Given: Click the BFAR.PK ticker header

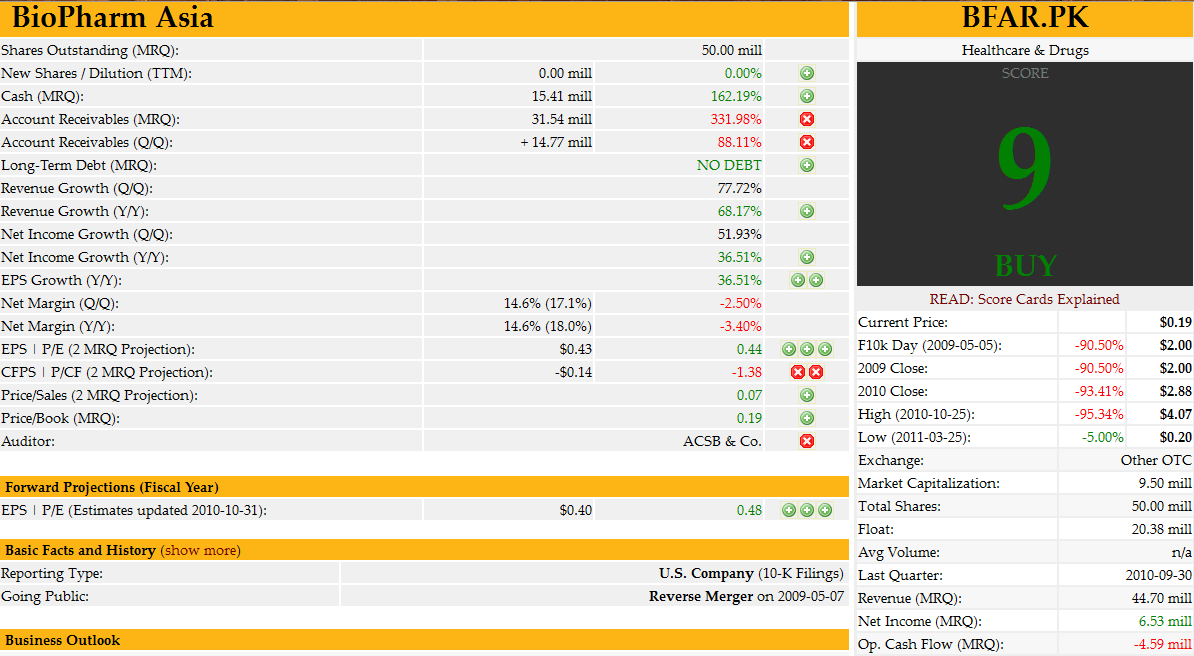Looking at the screenshot, I should [1024, 17].
